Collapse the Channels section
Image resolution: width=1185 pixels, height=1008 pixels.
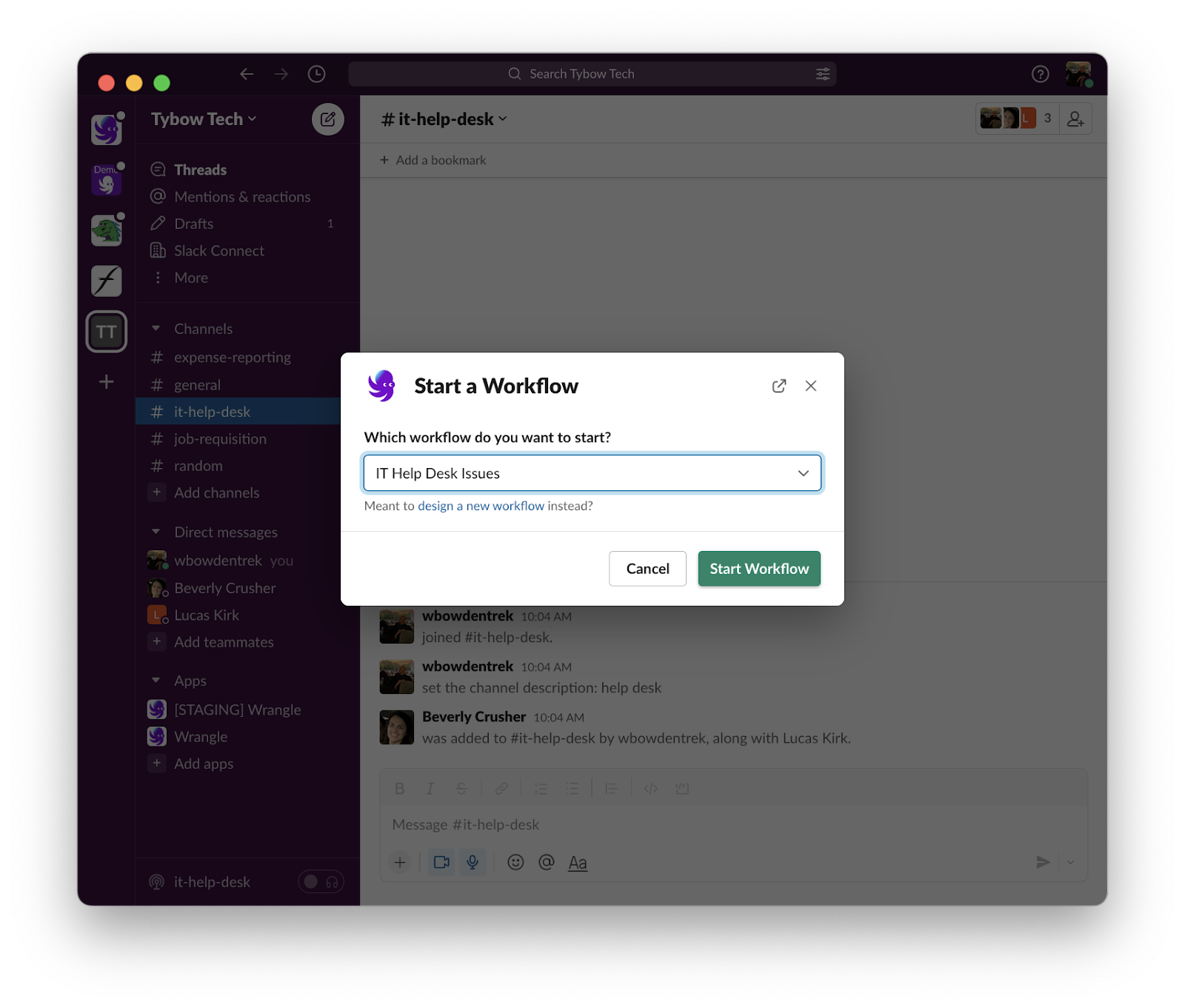(156, 328)
